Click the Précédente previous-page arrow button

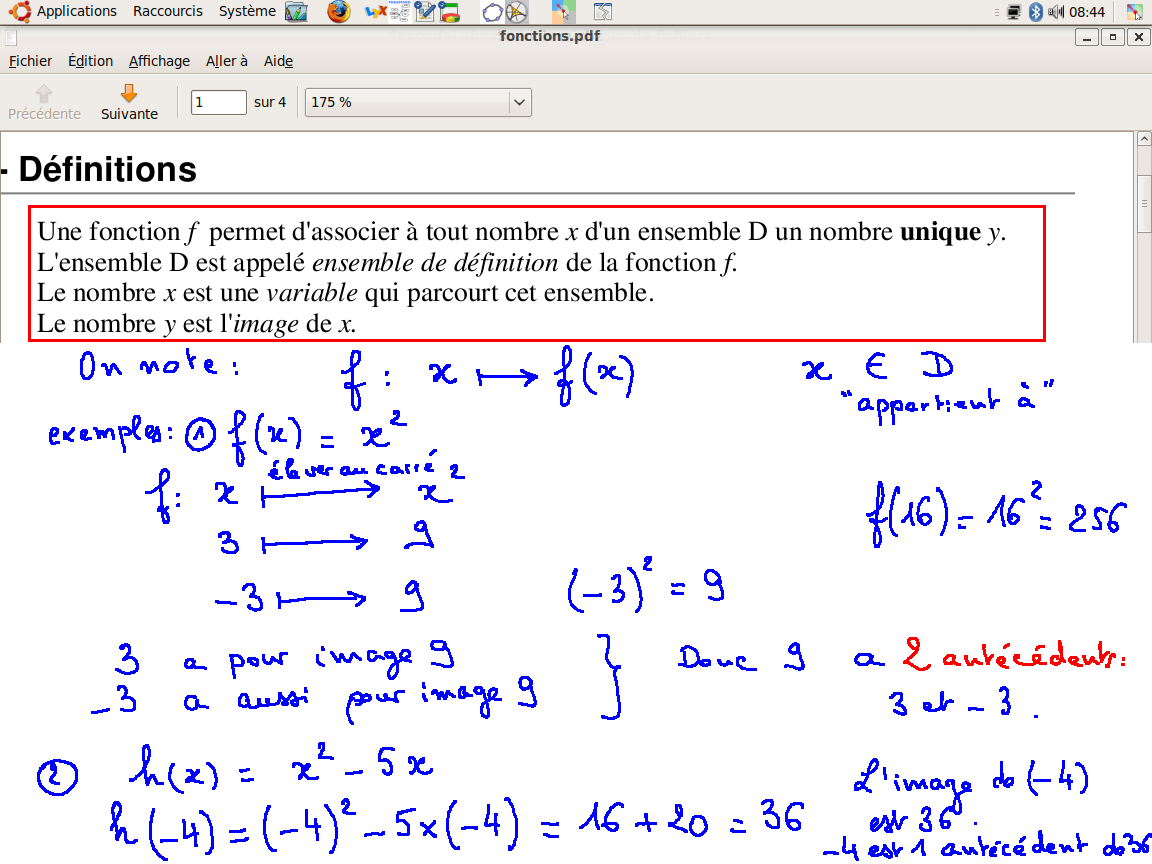coord(44,102)
